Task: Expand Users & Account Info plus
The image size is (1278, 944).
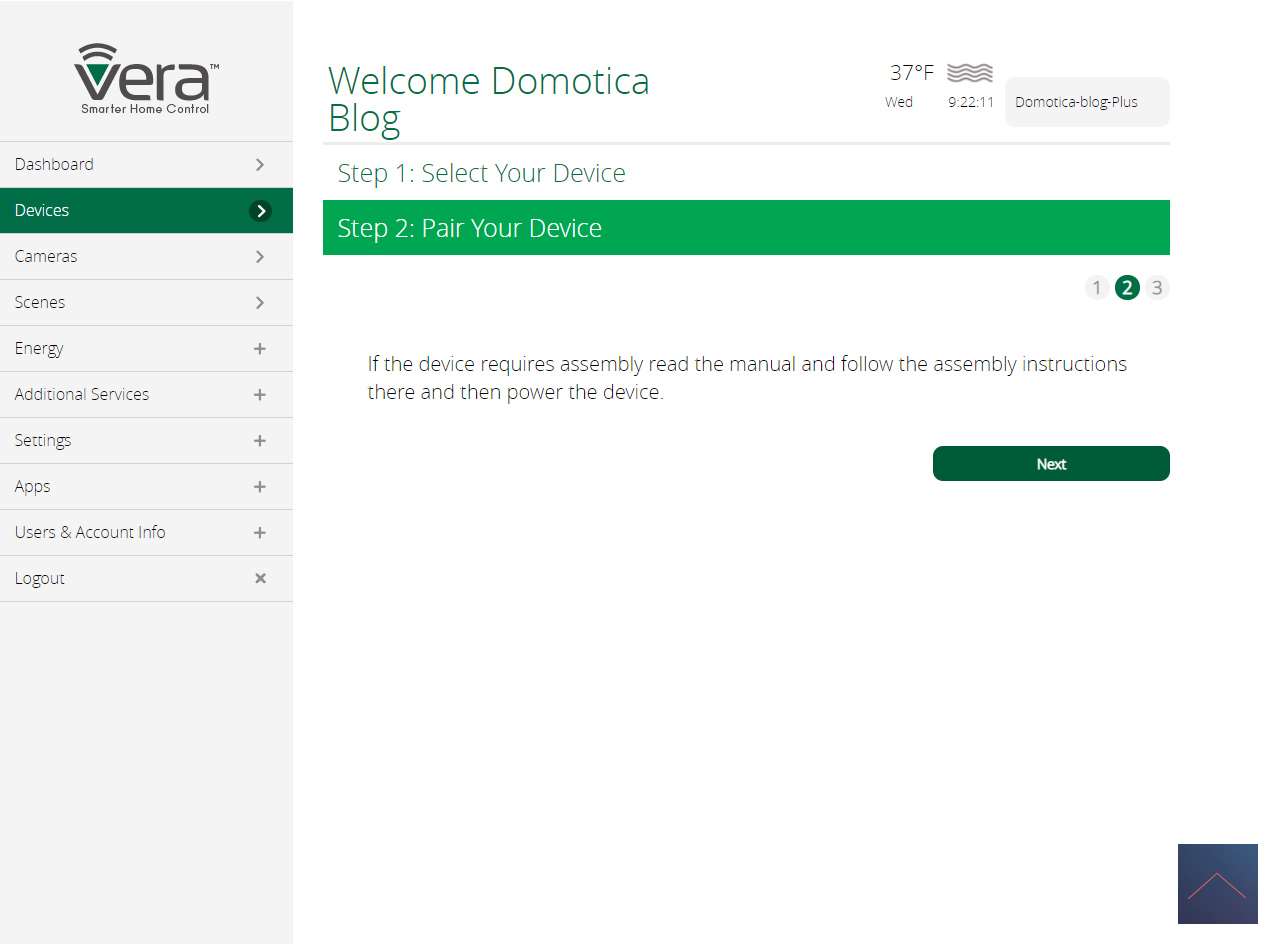Action: click(x=260, y=532)
